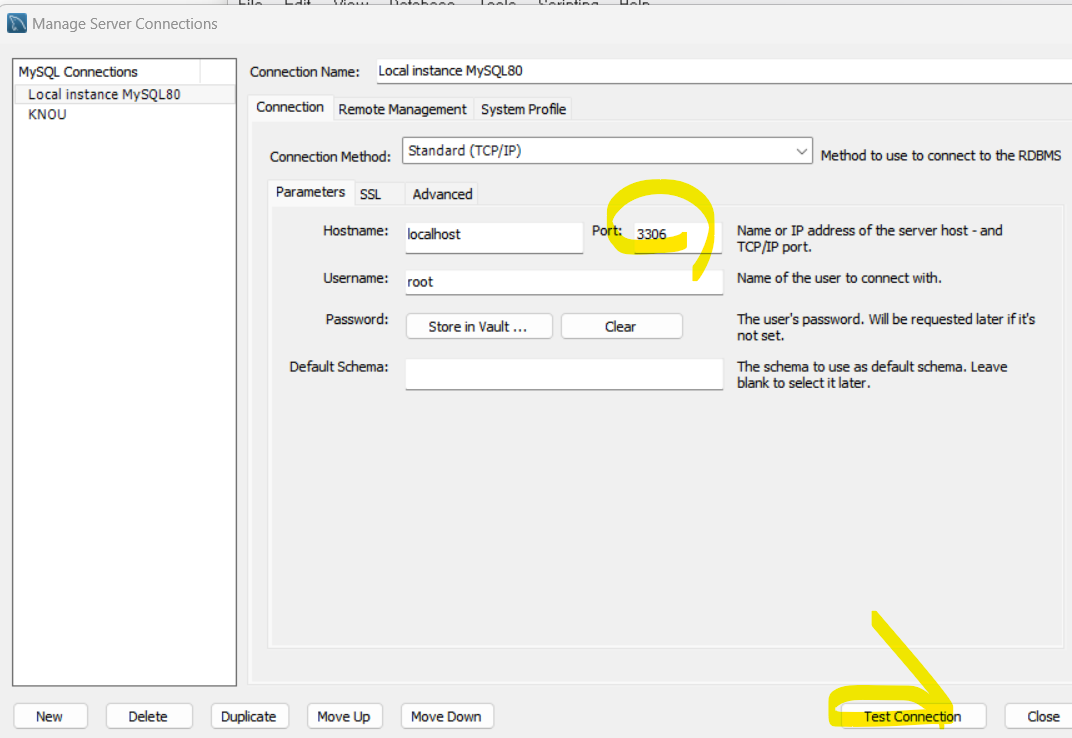Click the 'Name of the user to connect with' text
Screen dimensions: 1072x738
839,278
